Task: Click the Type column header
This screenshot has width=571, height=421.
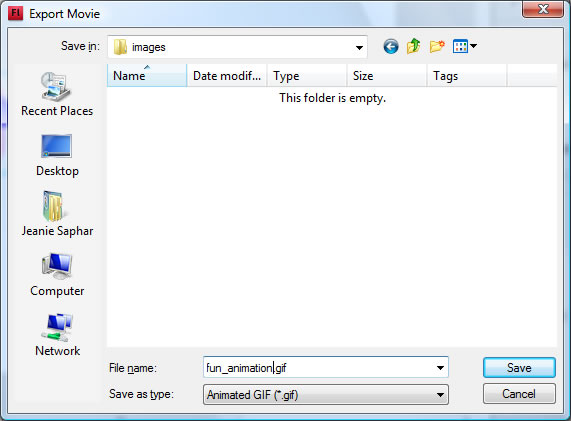Action: 307,76
